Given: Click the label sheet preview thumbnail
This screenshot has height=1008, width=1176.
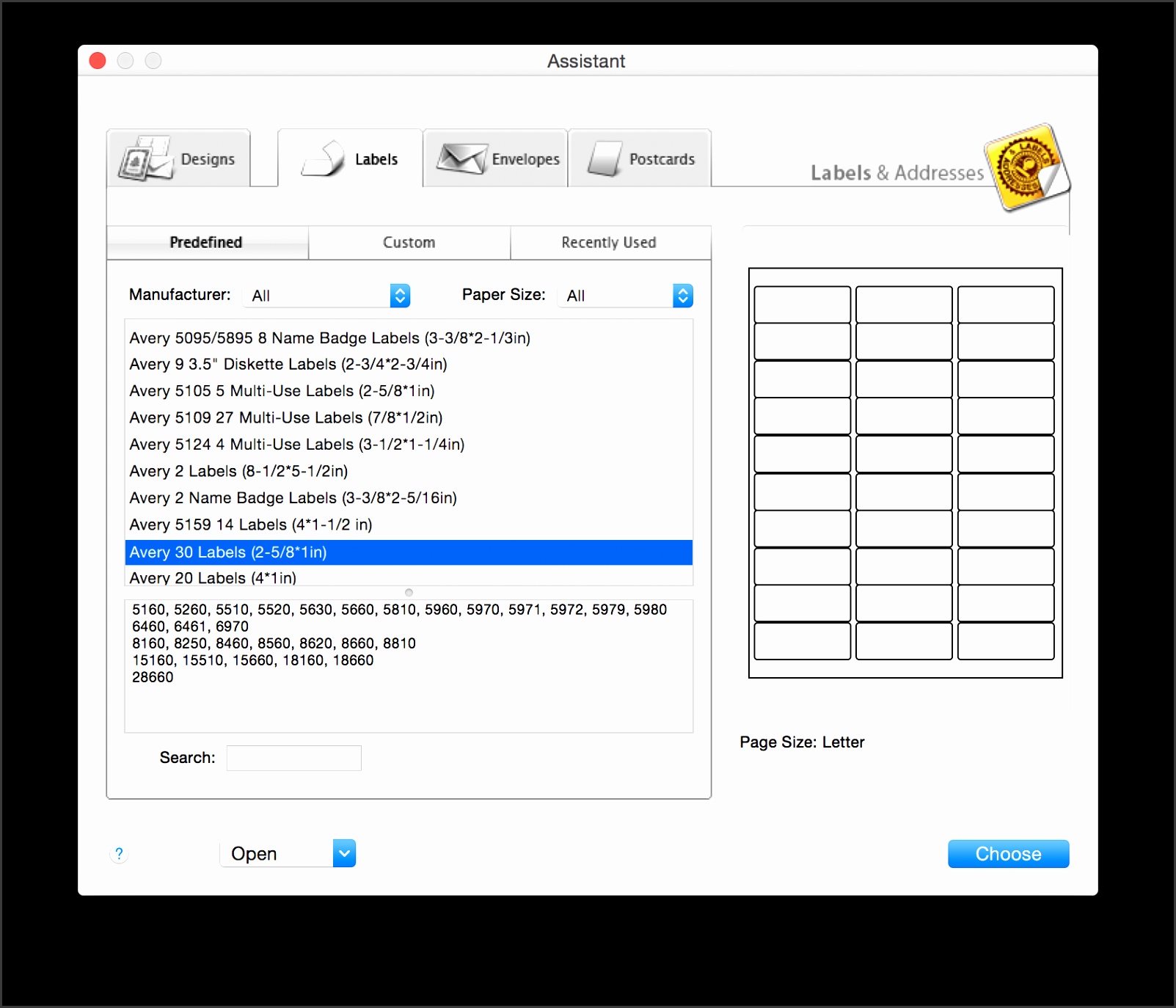Looking at the screenshot, I should [x=905, y=473].
